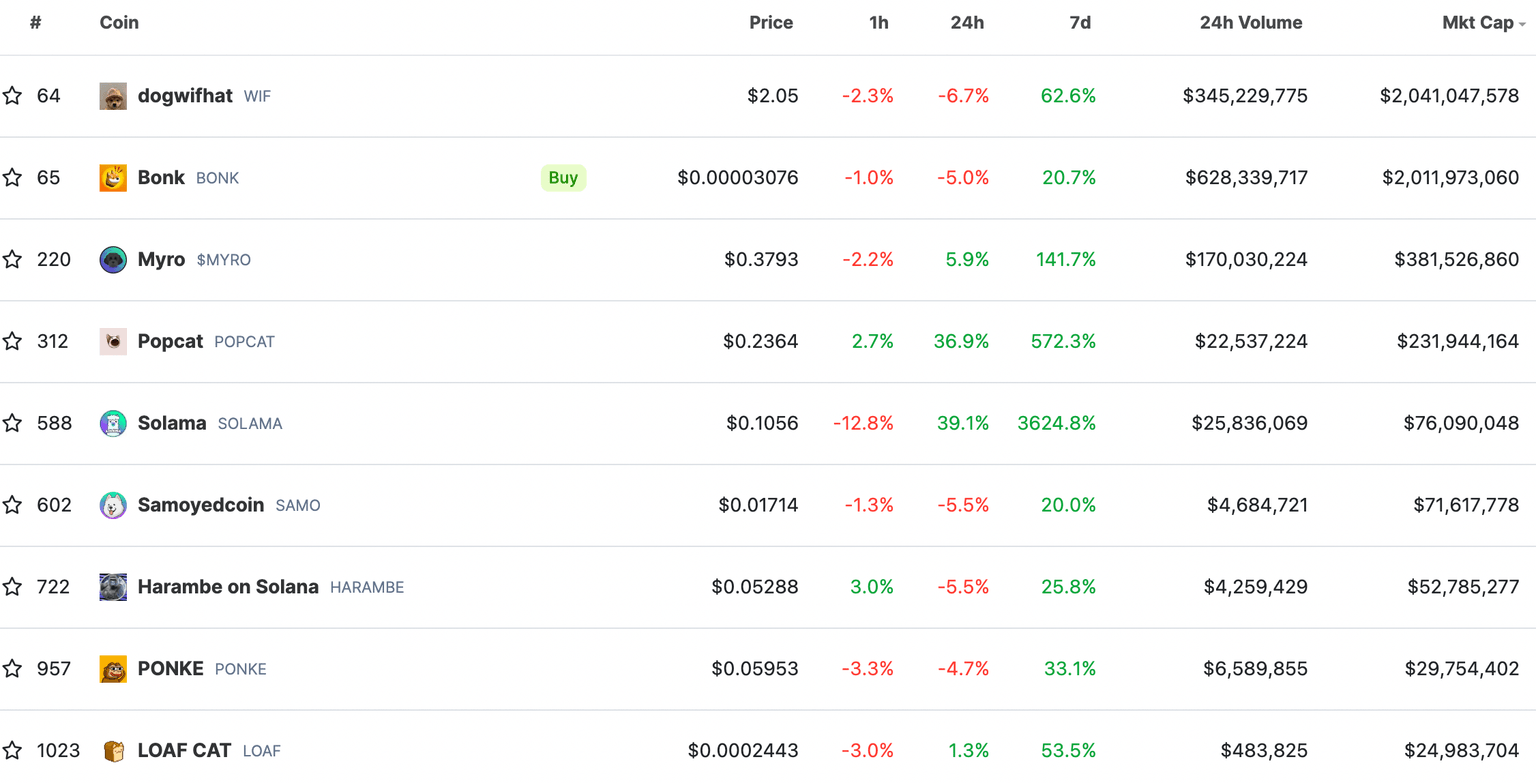Star the Solama row
1536x783 pixels.
tap(12, 423)
